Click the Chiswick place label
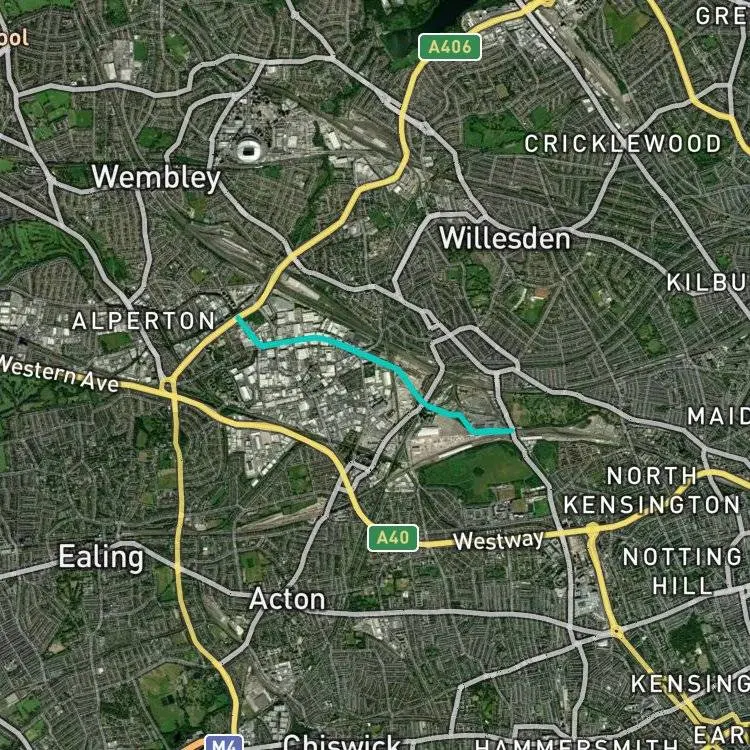 (342, 742)
